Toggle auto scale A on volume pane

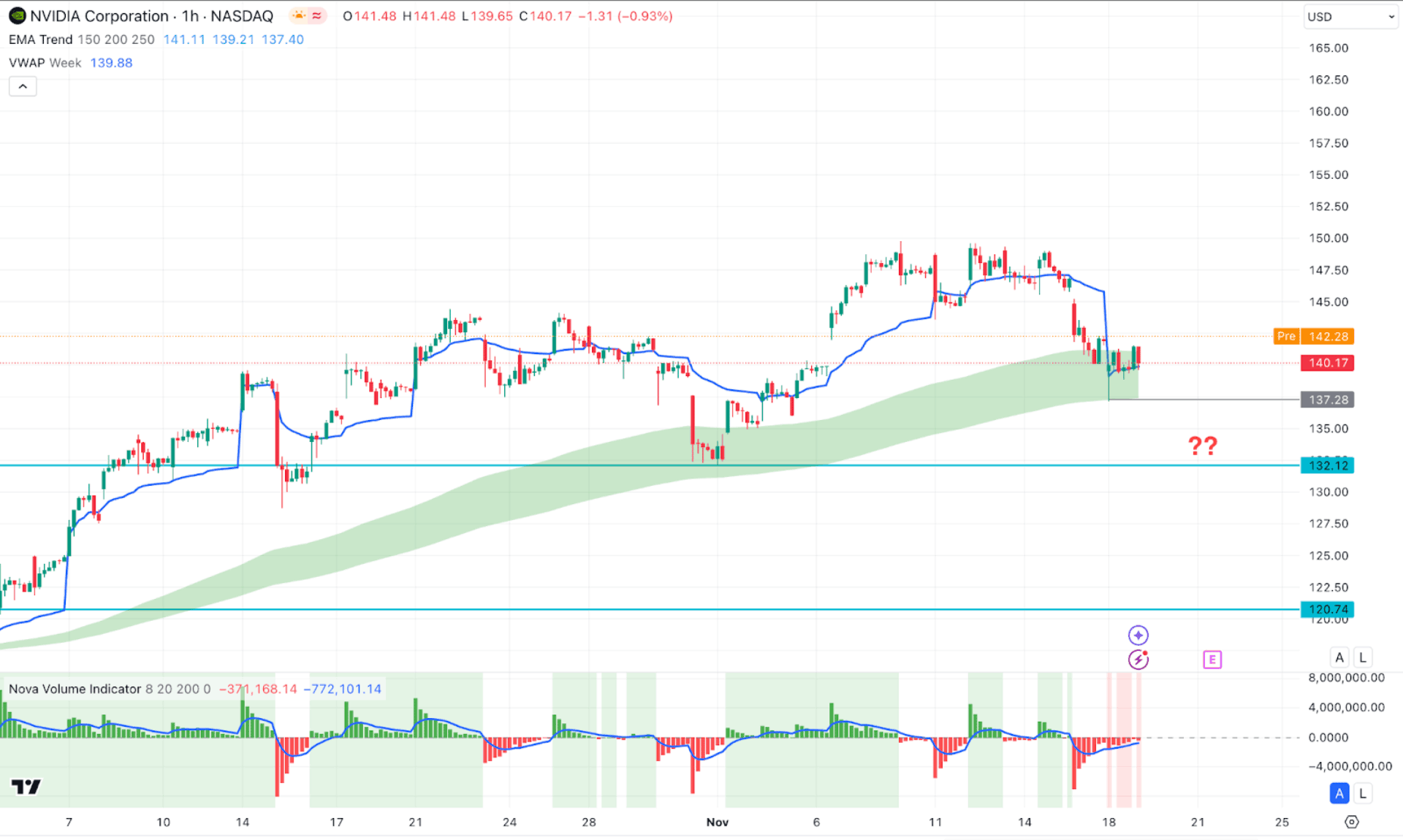click(x=1339, y=793)
